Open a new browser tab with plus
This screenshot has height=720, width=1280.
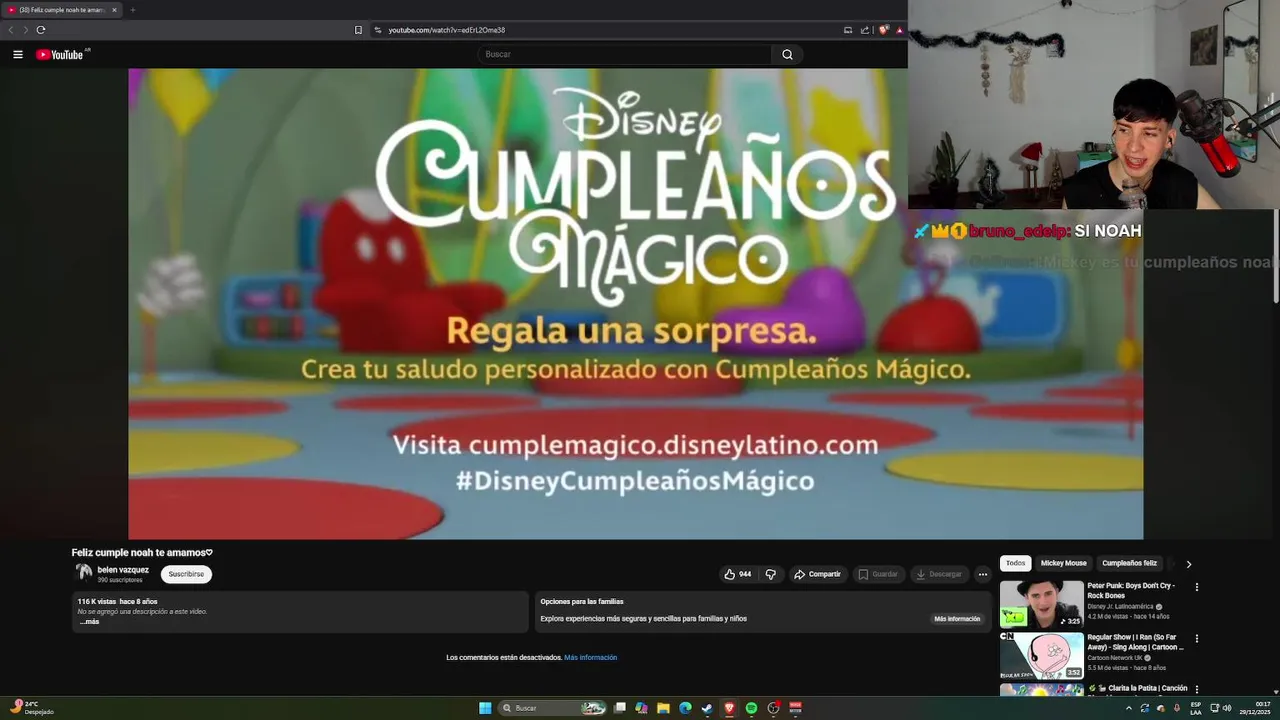[x=132, y=10]
